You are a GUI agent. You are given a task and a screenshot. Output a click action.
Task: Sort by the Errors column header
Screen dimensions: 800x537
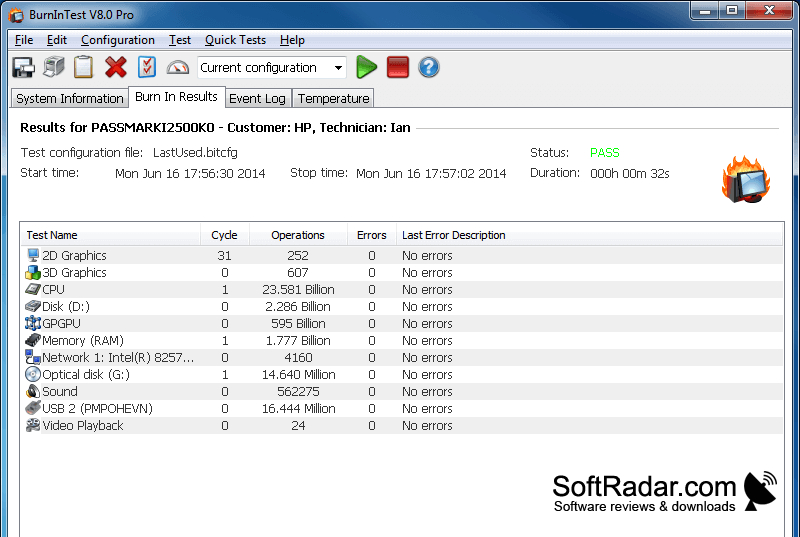[x=371, y=235]
